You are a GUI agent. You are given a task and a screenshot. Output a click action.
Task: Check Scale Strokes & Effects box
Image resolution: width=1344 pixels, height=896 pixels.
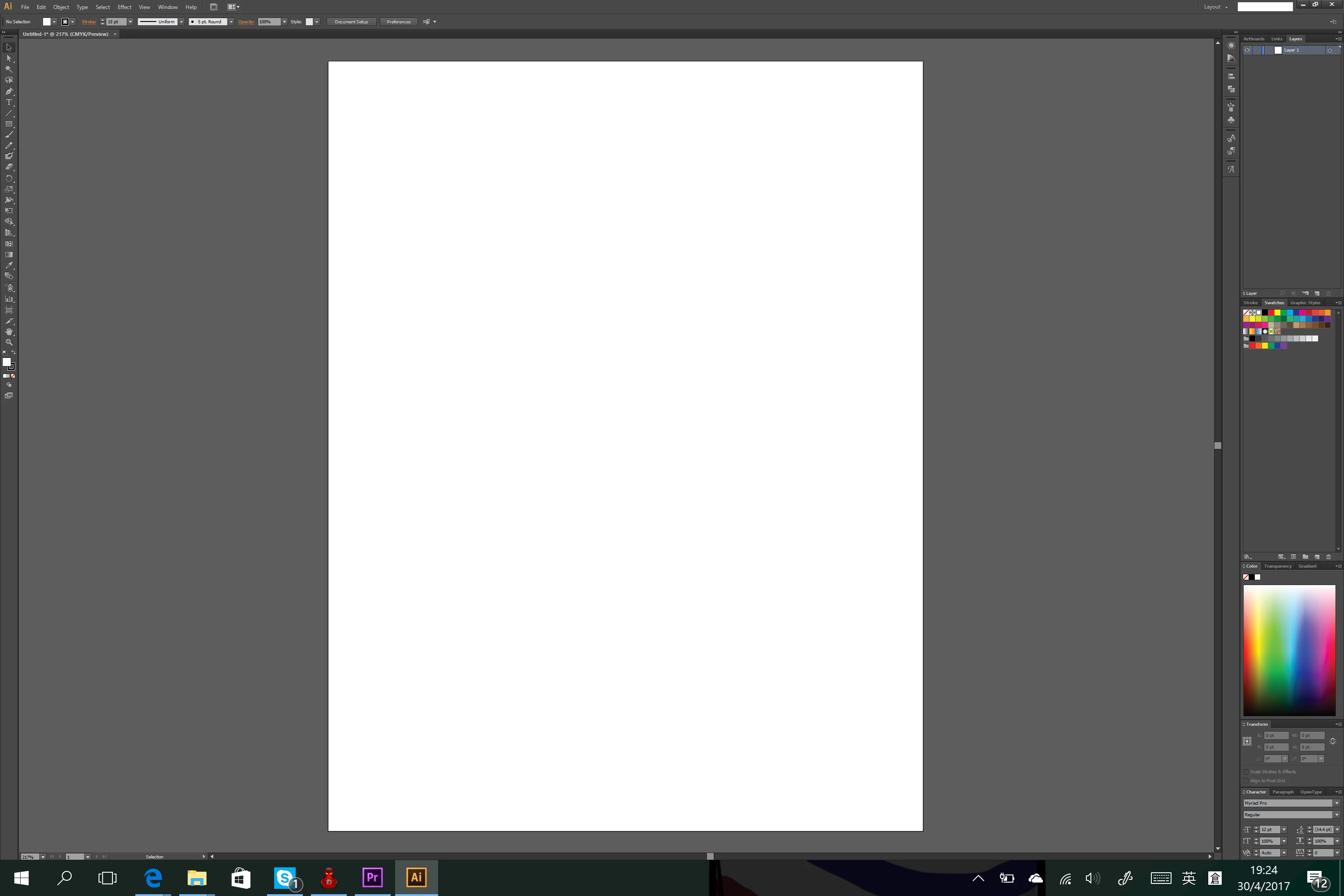[1246, 771]
